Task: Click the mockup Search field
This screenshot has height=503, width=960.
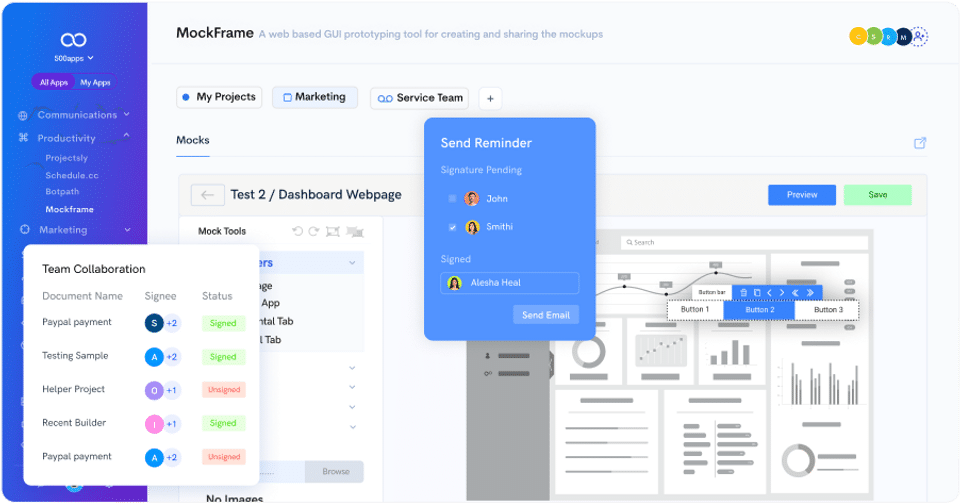Action: point(744,242)
